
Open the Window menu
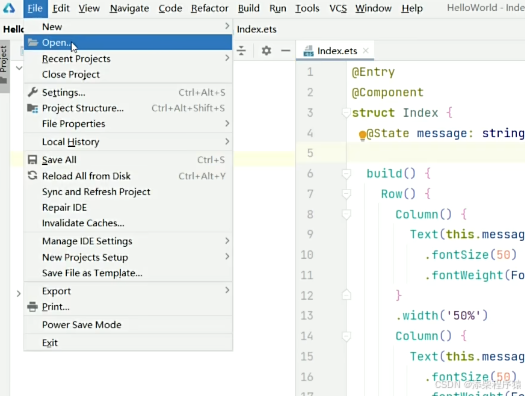(373, 8)
